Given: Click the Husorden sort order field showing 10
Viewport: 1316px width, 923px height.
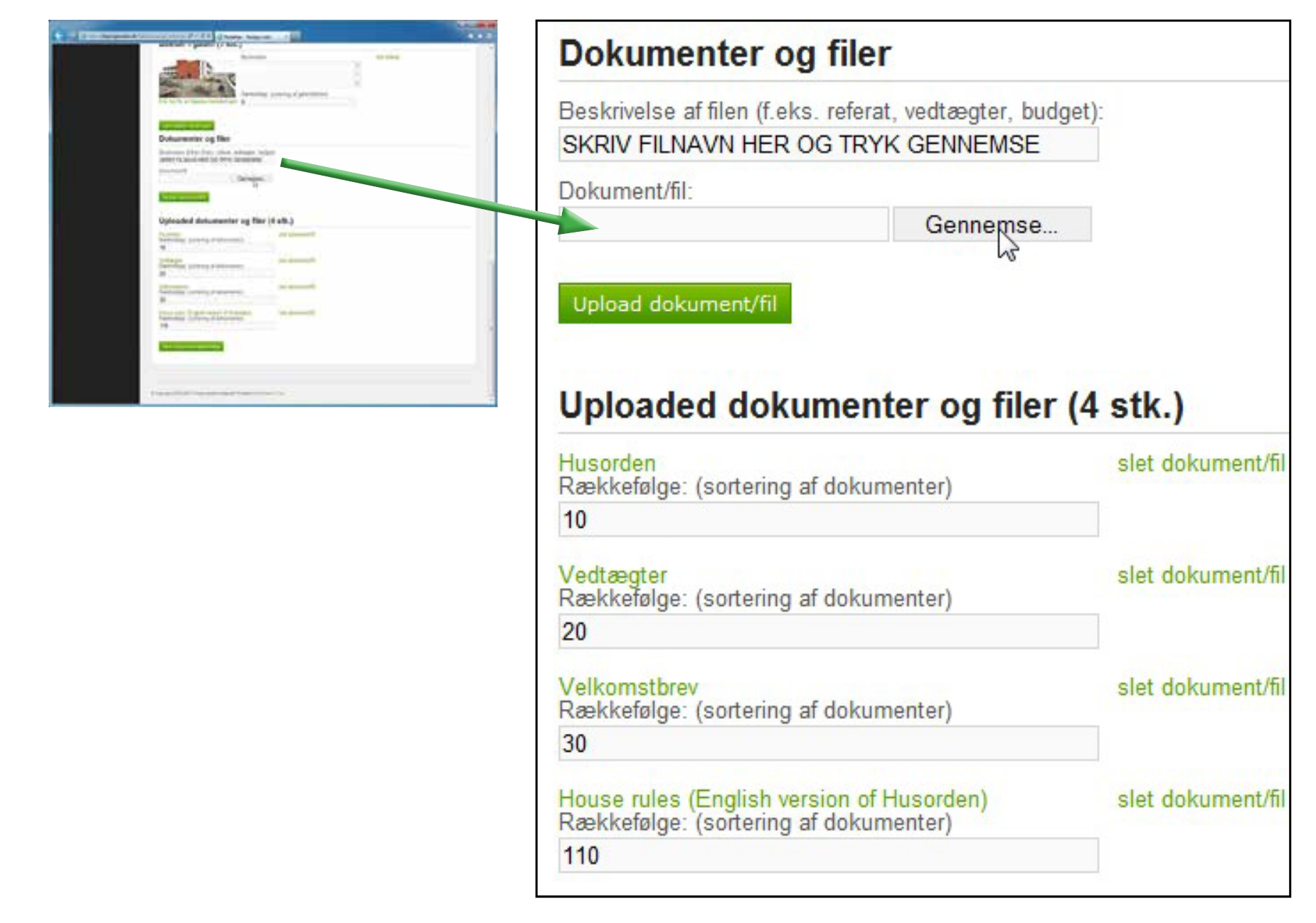Looking at the screenshot, I should pyautogui.click(x=827, y=520).
